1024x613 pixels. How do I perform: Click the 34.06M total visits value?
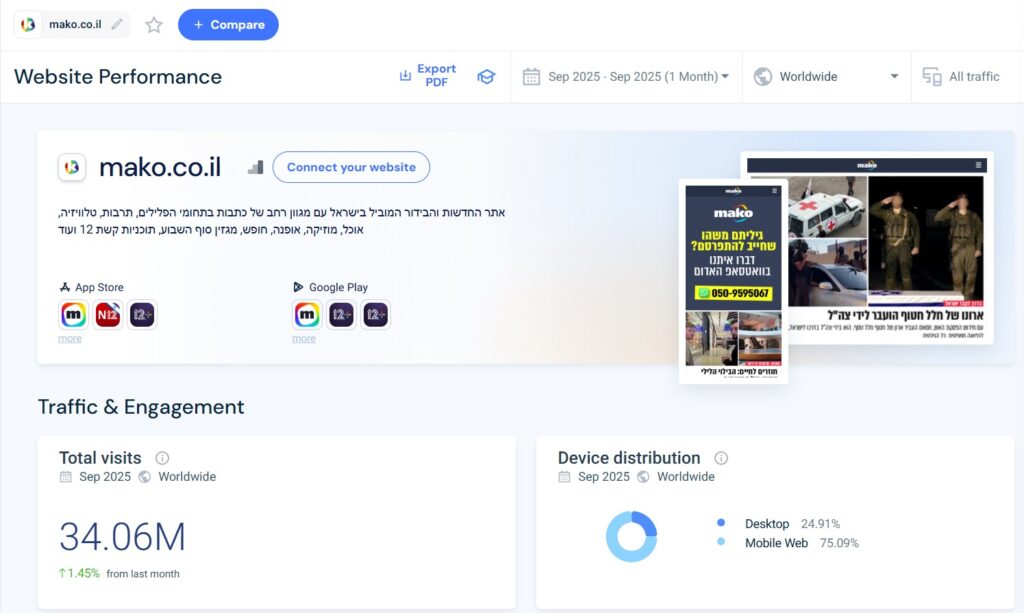[123, 537]
